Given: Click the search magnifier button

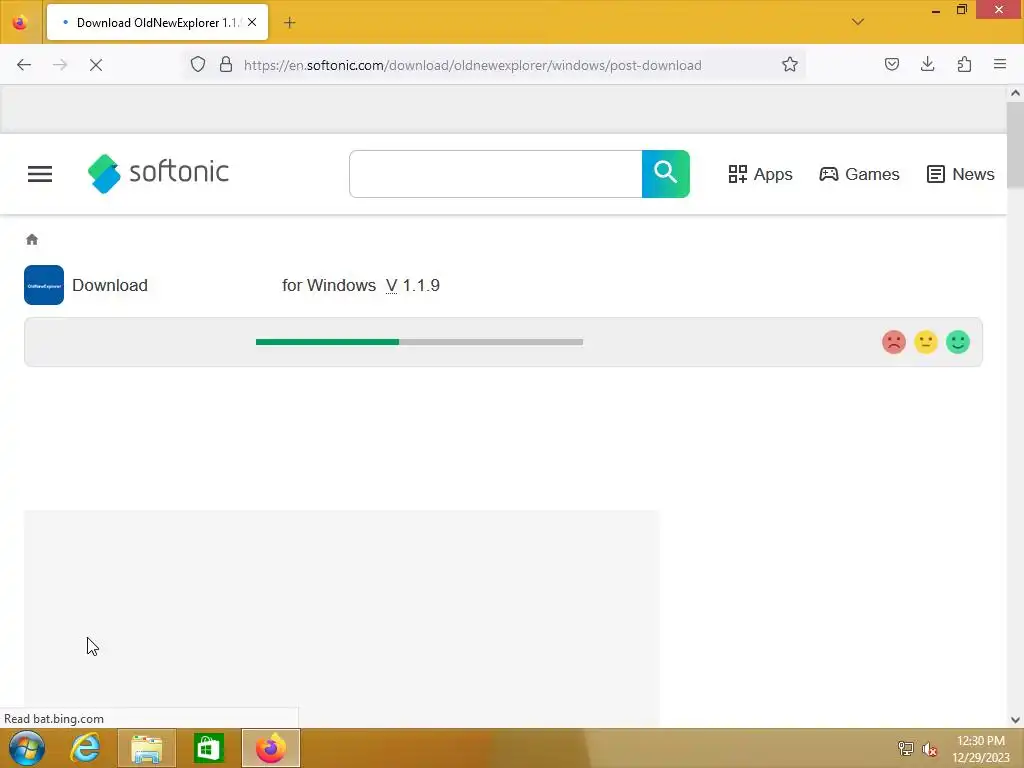Looking at the screenshot, I should pos(665,174).
